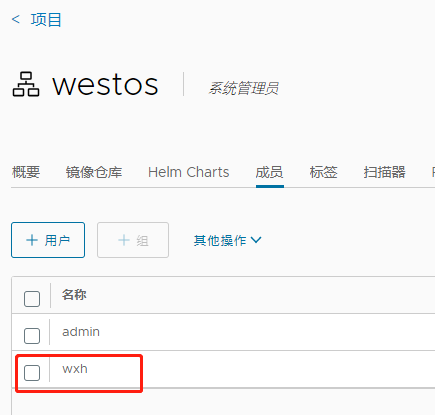
Task: Select the 成员 tab
Action: pyautogui.click(x=270, y=172)
